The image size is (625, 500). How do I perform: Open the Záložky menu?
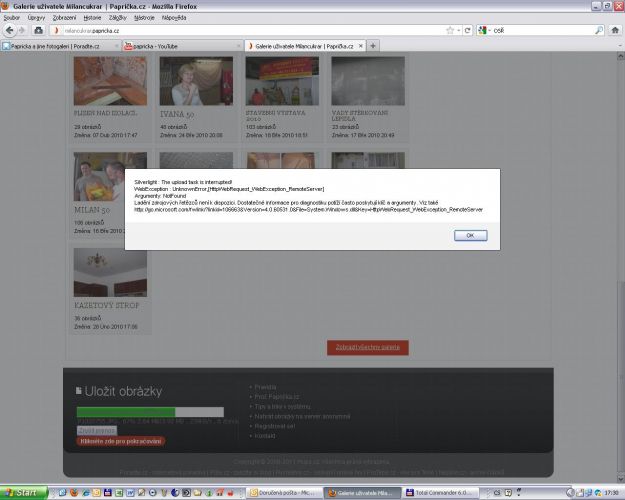pos(118,18)
